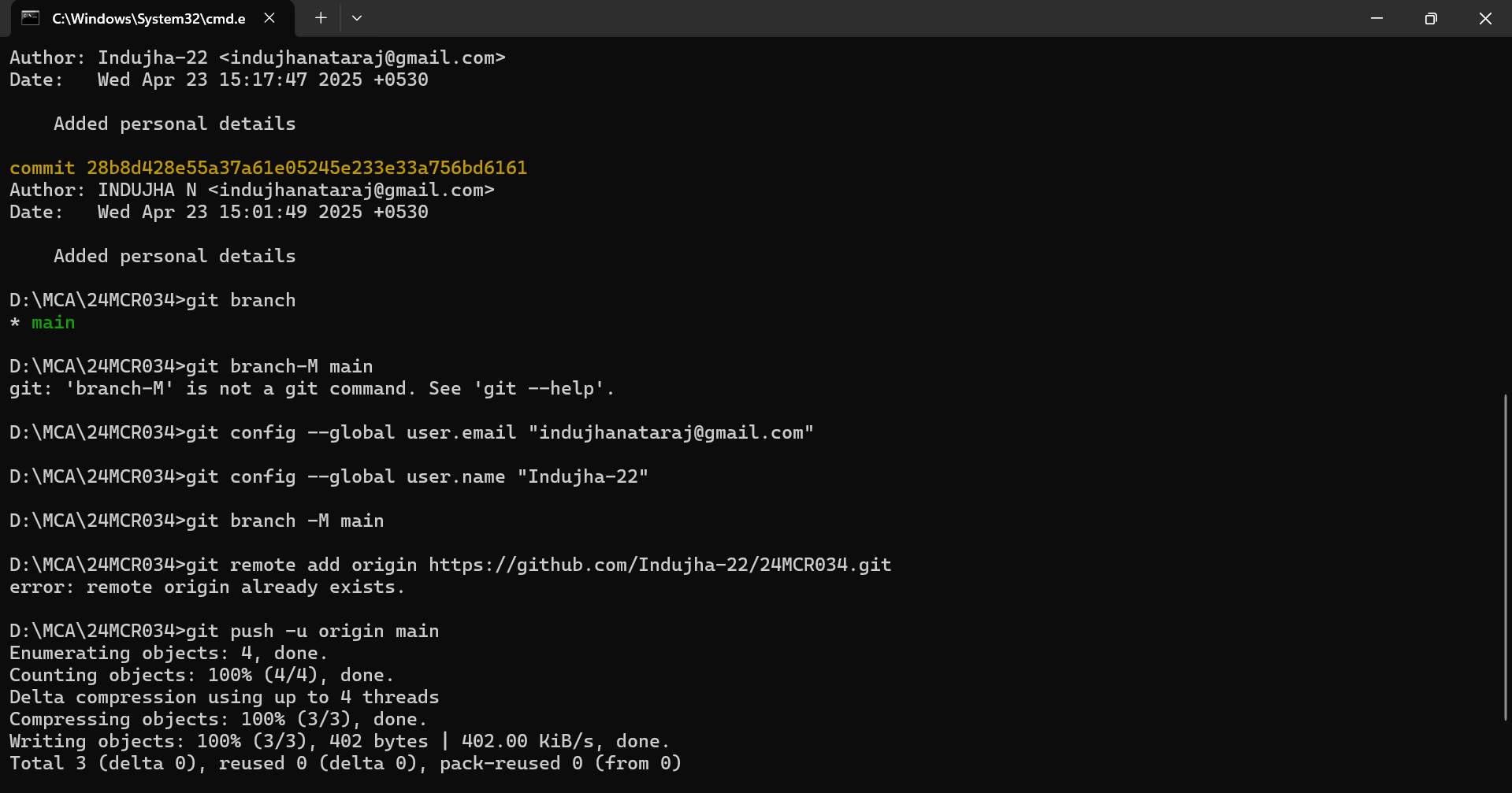The width and height of the screenshot is (1512, 793).
Task: Click the Writing objects 402 bytes line
Action: click(340, 741)
